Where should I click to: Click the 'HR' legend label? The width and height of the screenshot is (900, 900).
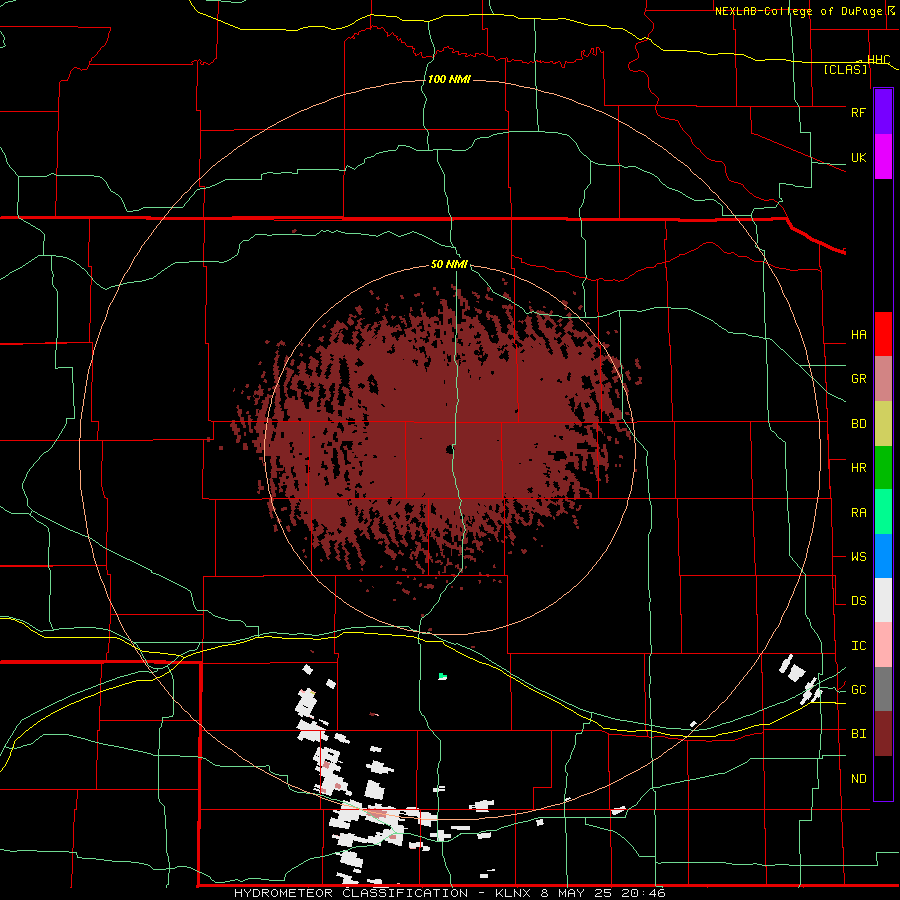pyautogui.click(x=858, y=468)
